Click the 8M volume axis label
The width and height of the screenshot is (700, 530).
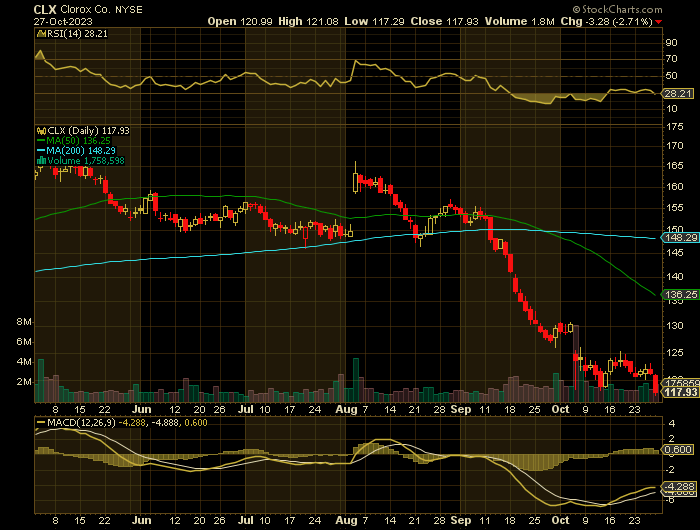[x=24, y=322]
